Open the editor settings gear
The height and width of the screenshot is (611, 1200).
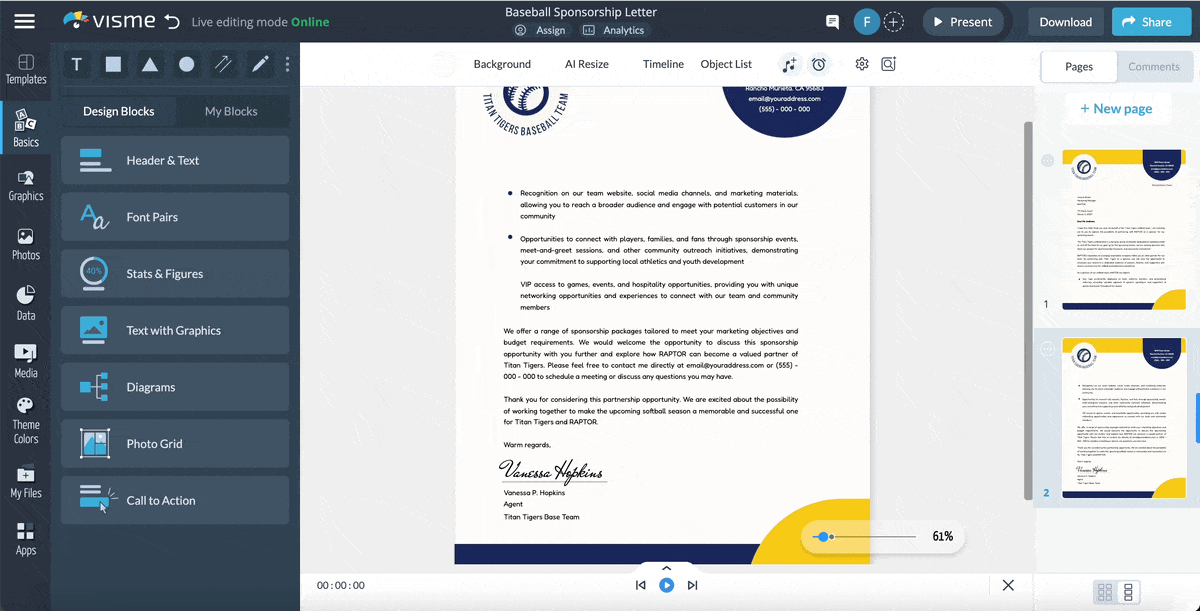coord(861,63)
